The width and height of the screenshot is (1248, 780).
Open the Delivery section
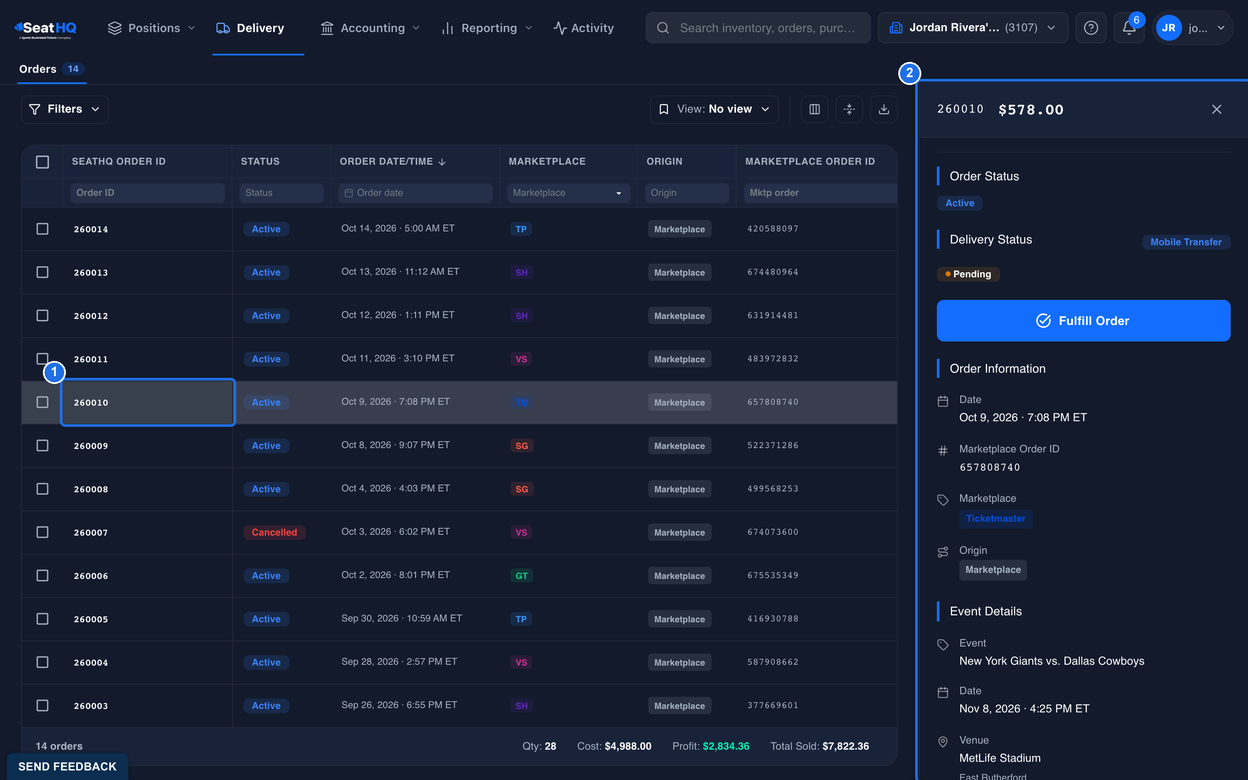pyautogui.click(x=250, y=28)
